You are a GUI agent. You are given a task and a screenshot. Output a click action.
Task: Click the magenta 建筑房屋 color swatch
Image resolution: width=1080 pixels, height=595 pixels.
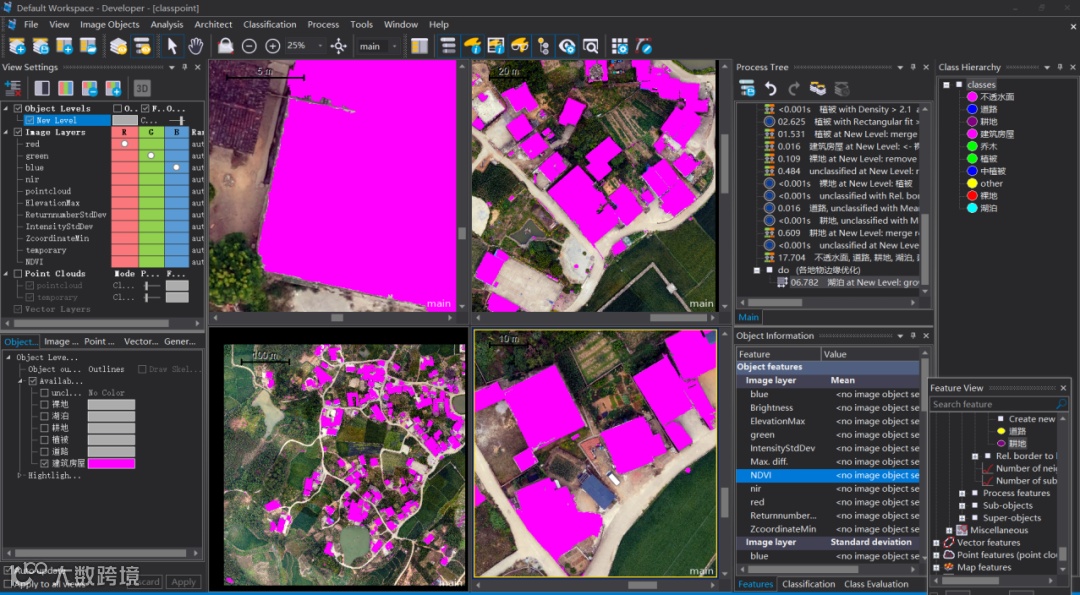[111, 463]
